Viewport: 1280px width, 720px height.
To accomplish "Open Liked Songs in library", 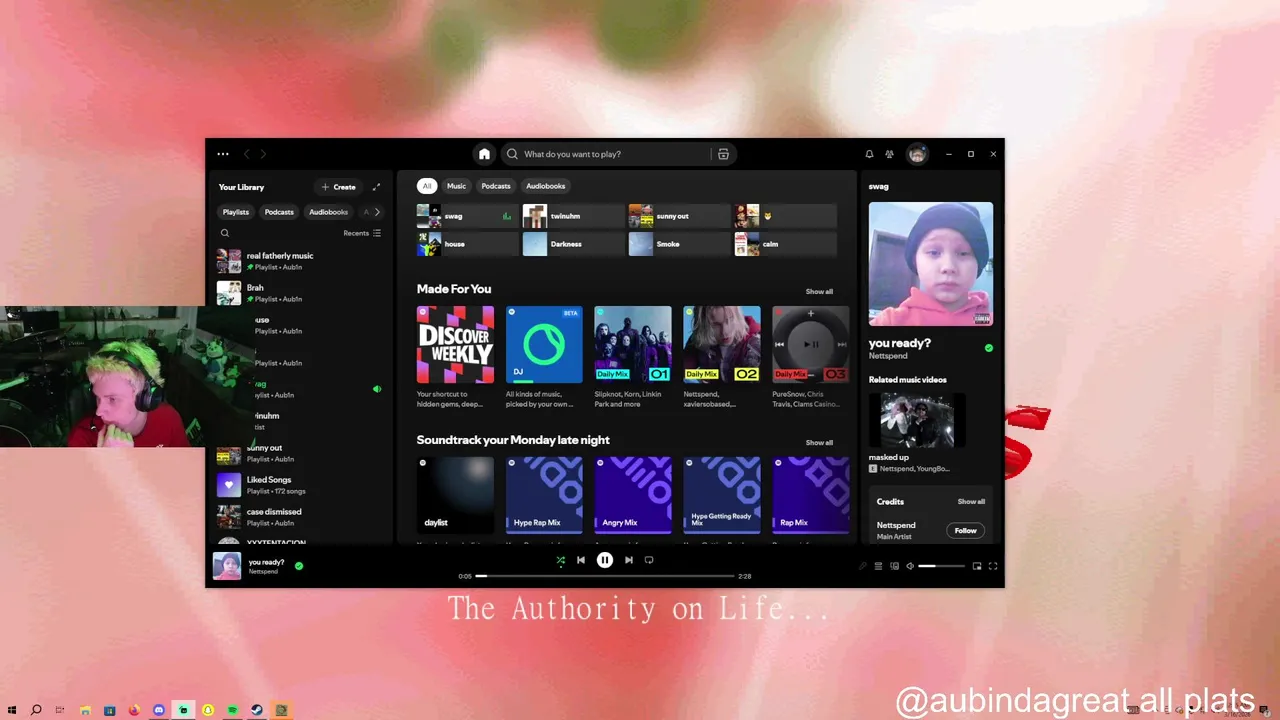I will (x=300, y=485).
